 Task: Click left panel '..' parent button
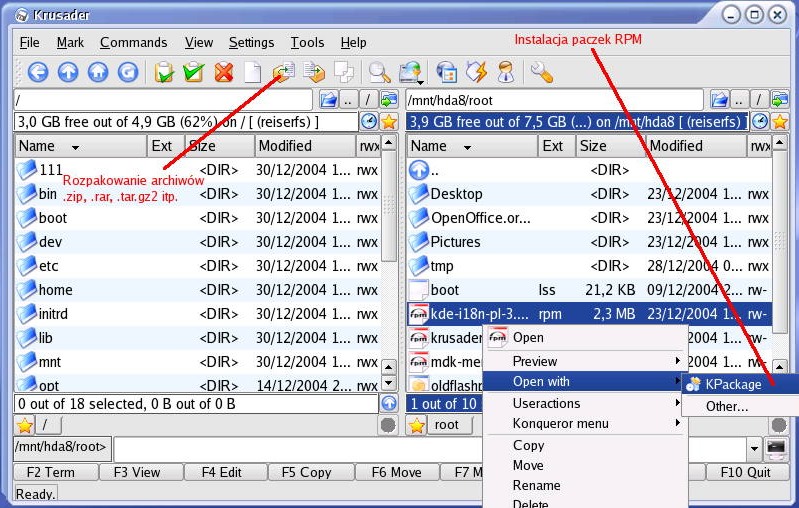click(x=348, y=99)
